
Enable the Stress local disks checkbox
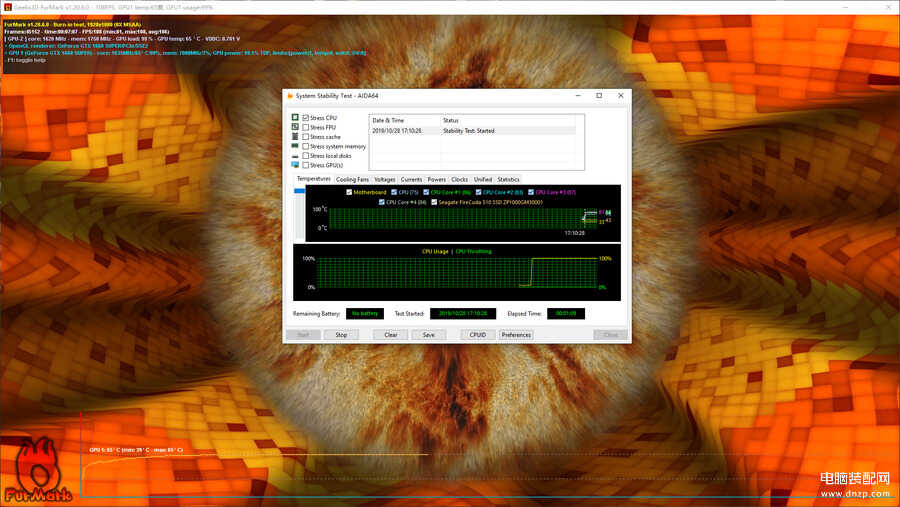click(305, 156)
